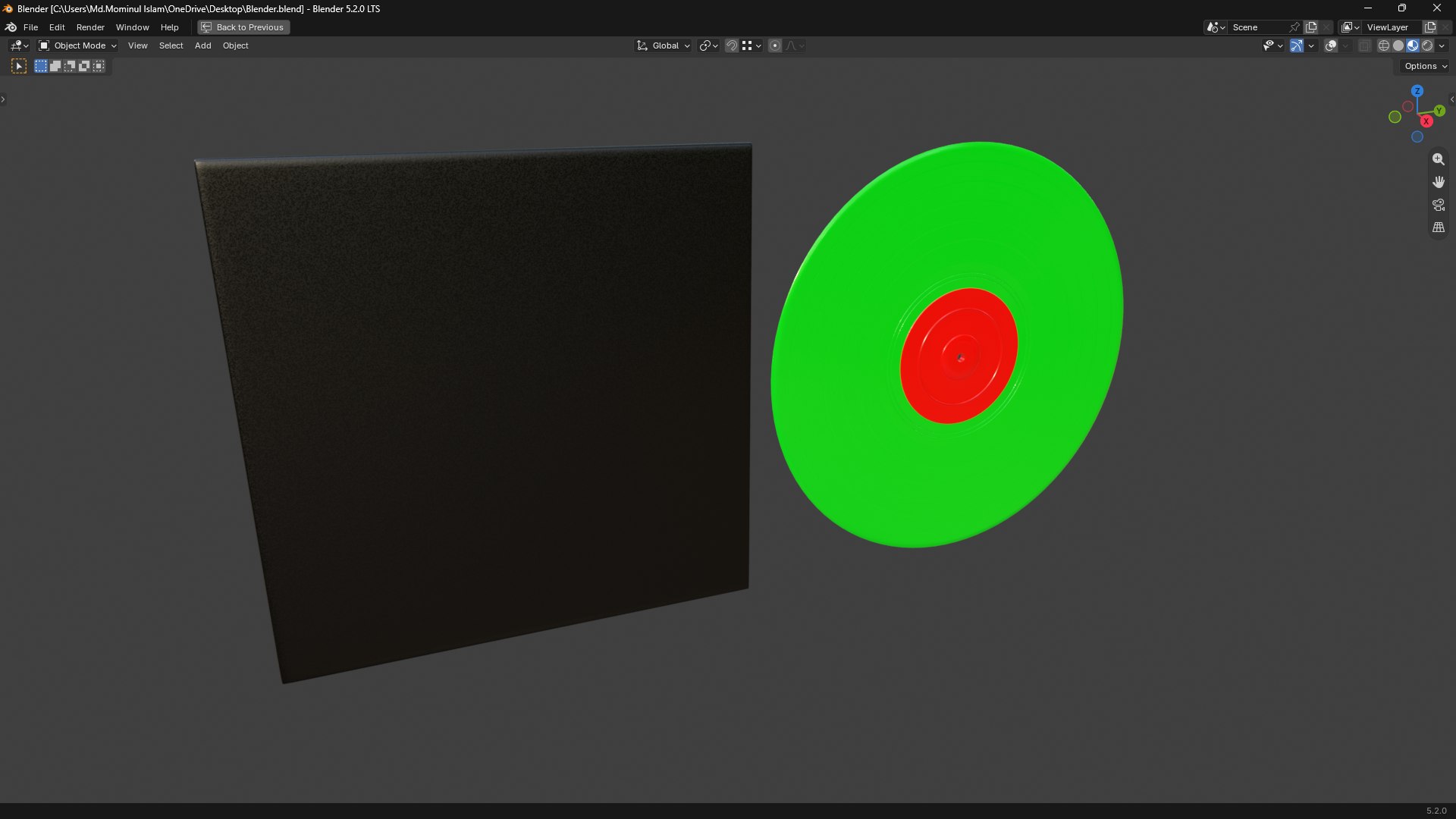Add new ViewLayer copy icon
The width and height of the screenshot is (1456, 819).
pos(1430,27)
